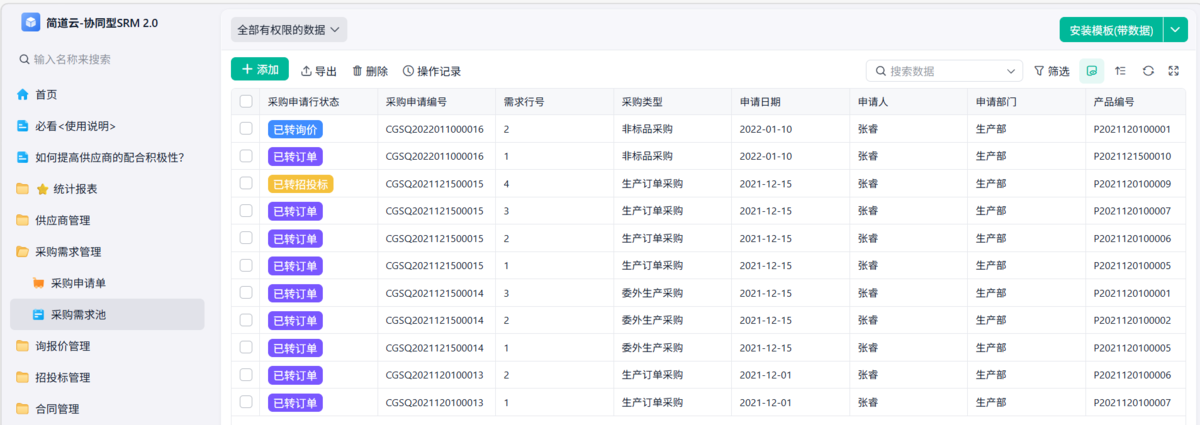Open 采购申请单 in sidebar

tap(78, 283)
